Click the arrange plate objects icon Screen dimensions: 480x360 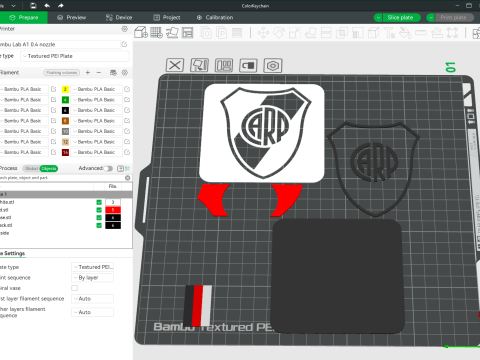pos(224,65)
